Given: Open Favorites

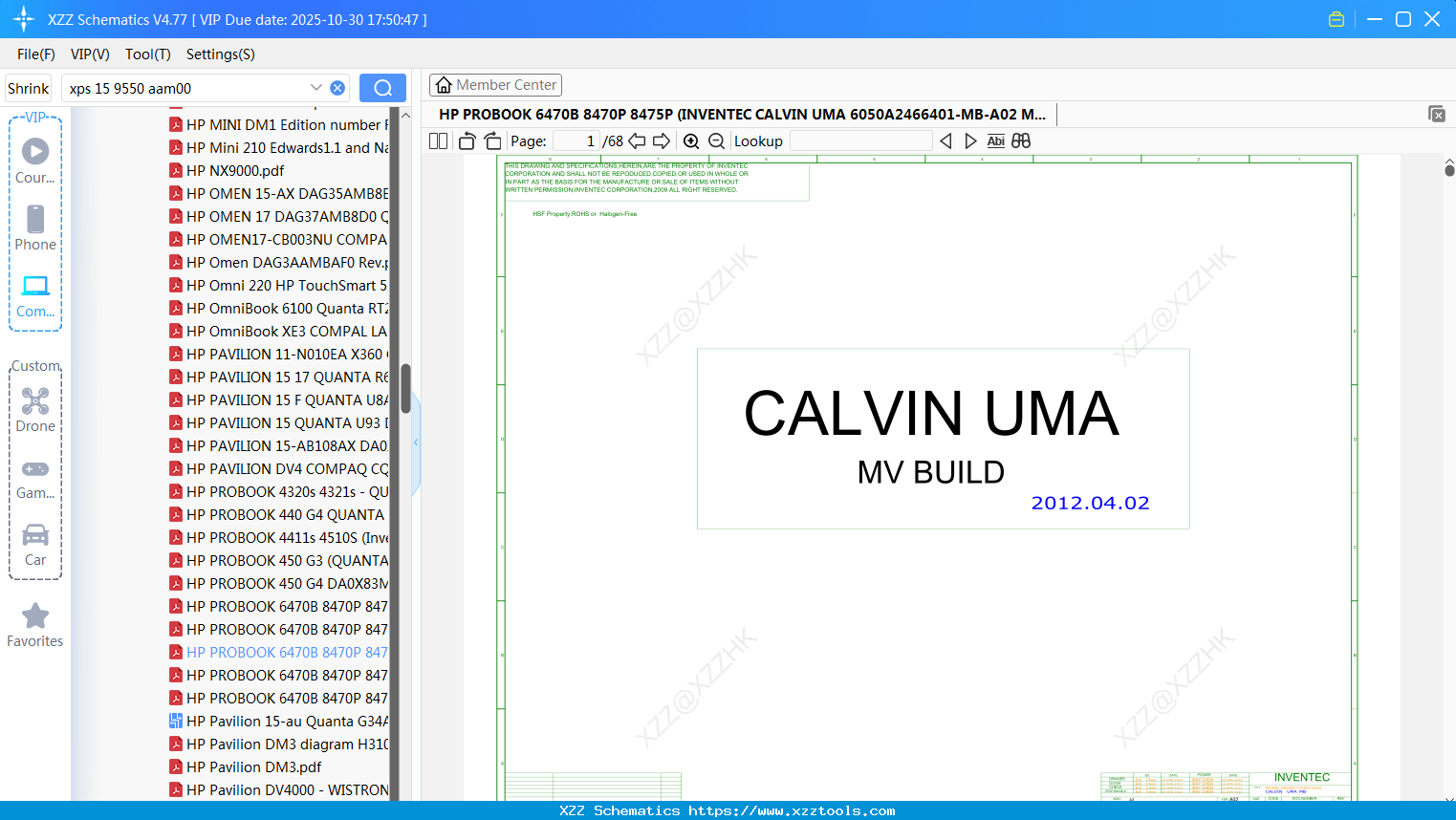Looking at the screenshot, I should pos(35,625).
